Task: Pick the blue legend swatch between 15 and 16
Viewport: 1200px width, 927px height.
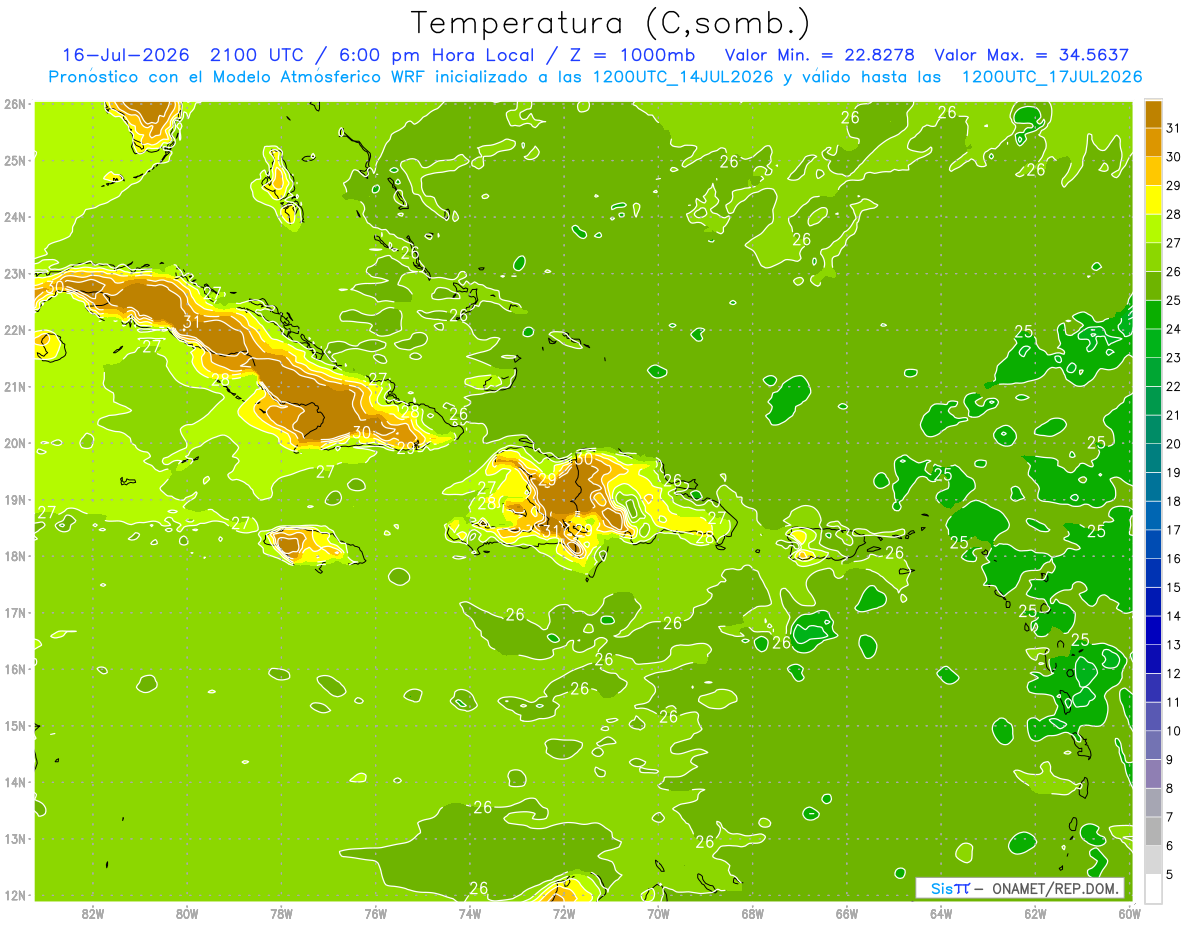Action: (x=1153, y=573)
